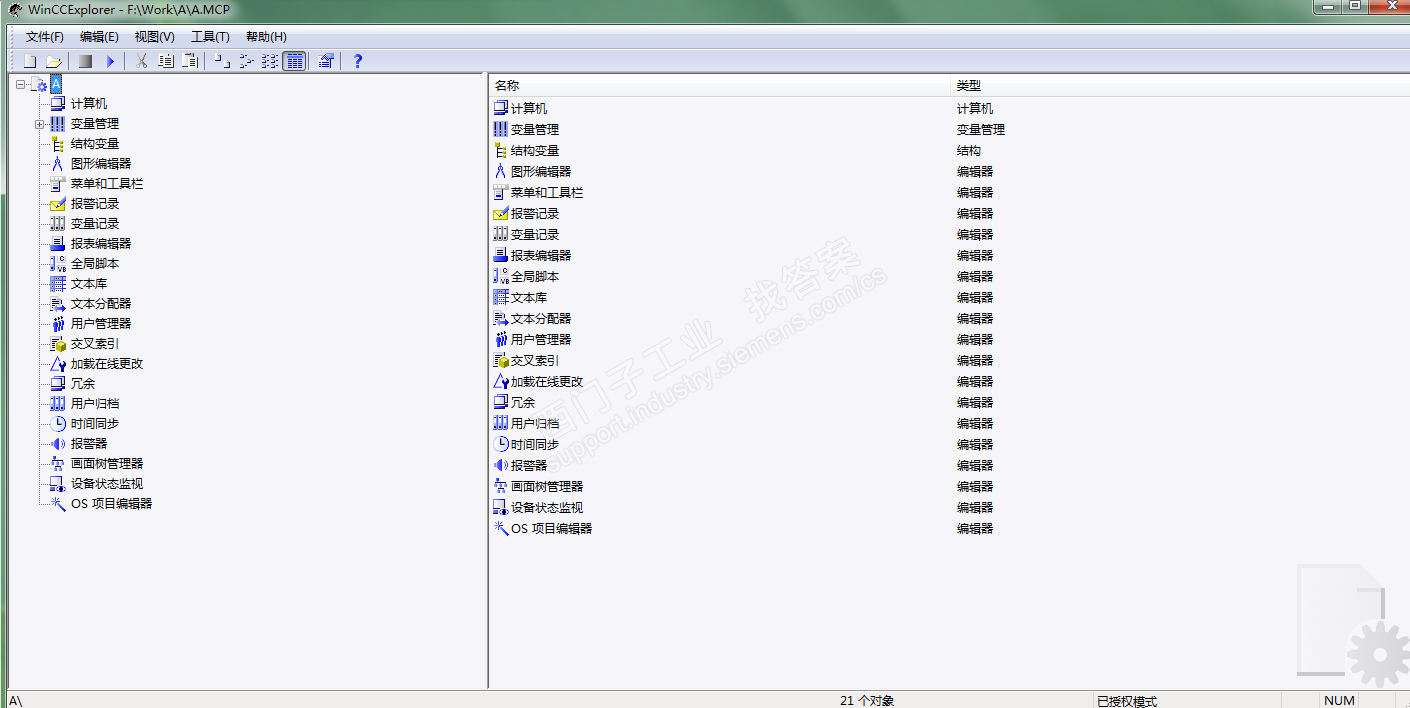Select 变量记录 row in the details list

[x=949, y=234]
